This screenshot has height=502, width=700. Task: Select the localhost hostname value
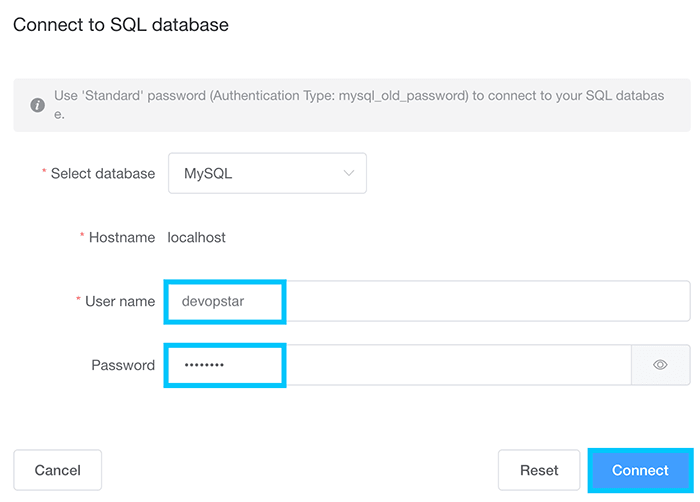click(x=197, y=237)
